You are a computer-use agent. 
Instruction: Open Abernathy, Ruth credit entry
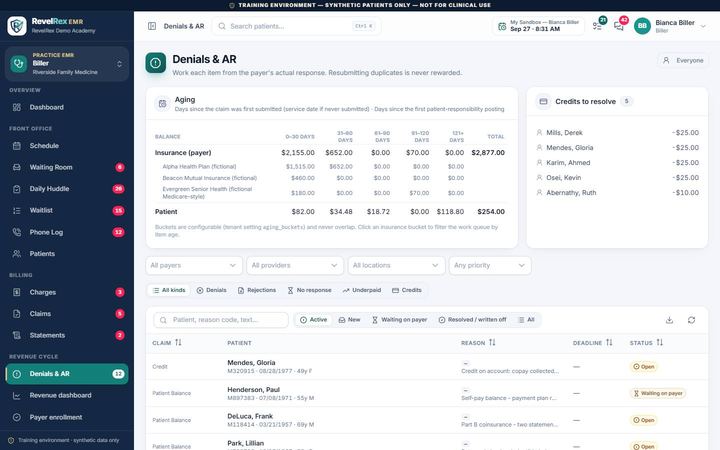pos(617,193)
